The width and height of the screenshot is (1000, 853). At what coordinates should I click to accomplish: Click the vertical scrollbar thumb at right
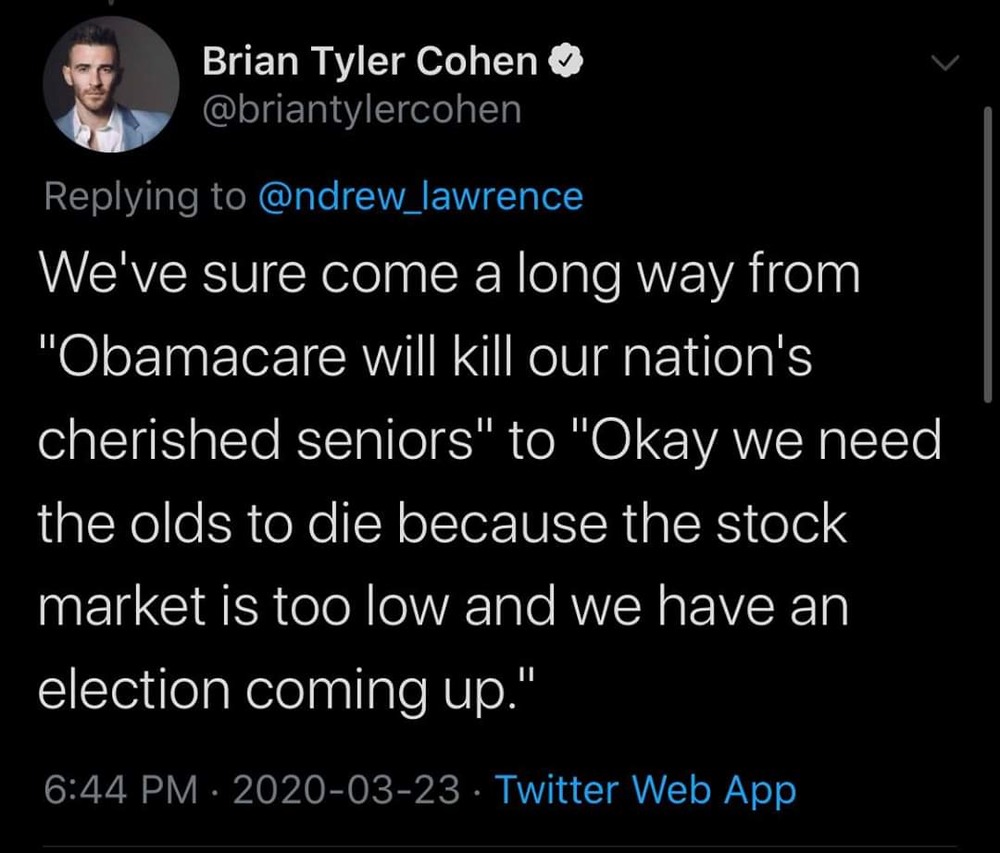click(987, 250)
